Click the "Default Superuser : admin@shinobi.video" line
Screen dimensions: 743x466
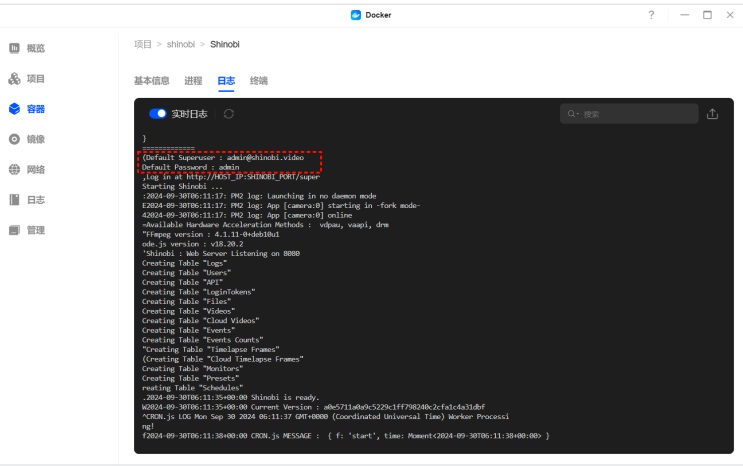coord(223,157)
